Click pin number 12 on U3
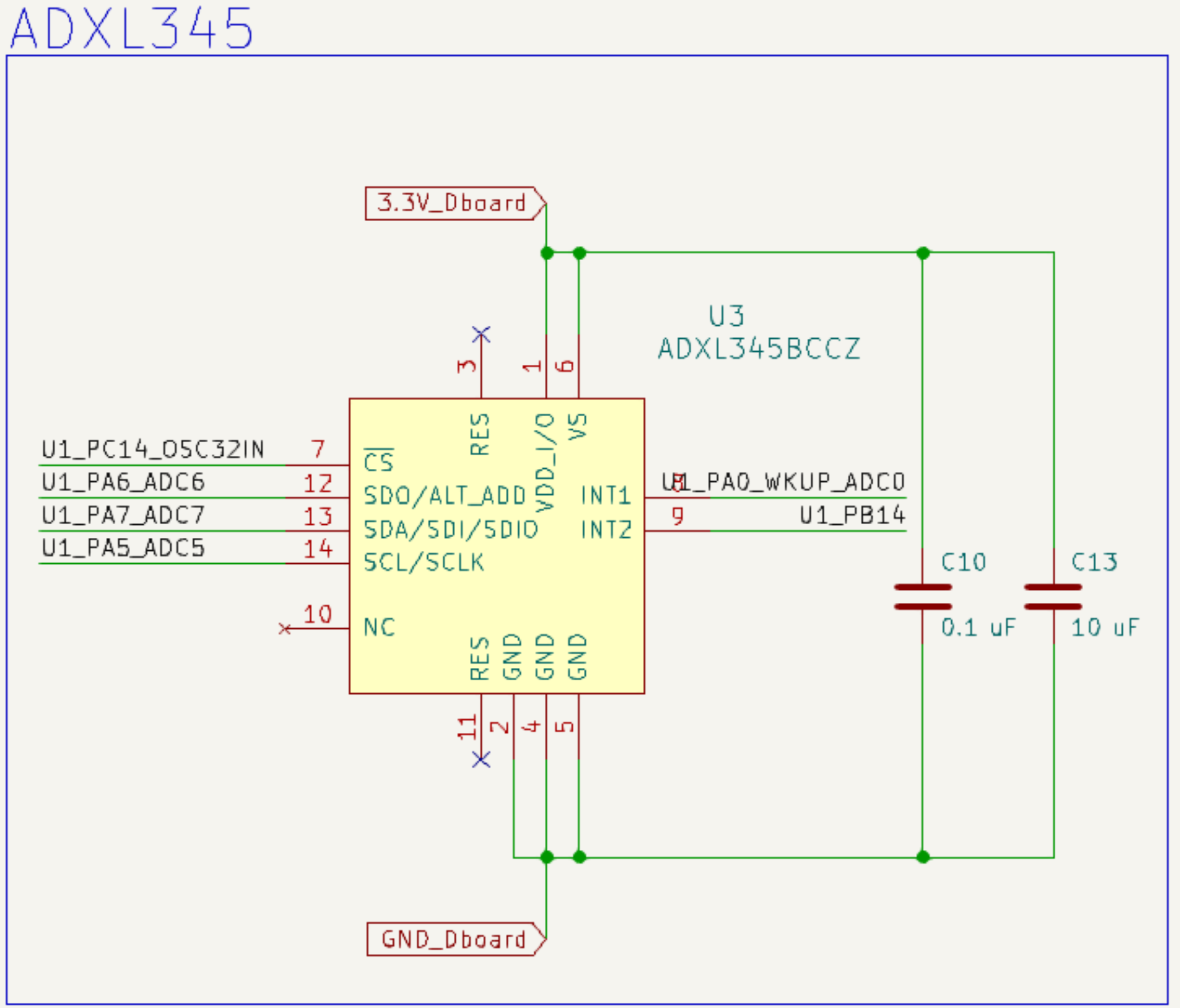The height and width of the screenshot is (1008, 1180). pyautogui.click(x=318, y=483)
